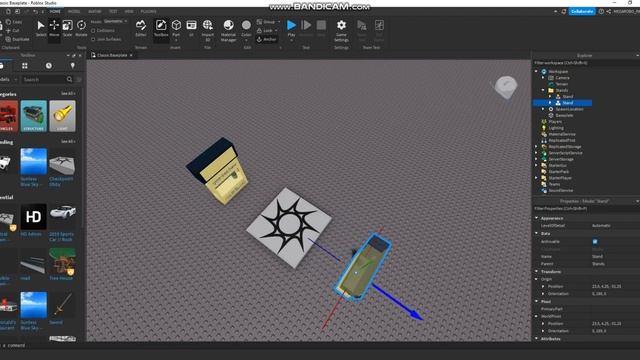Expand the selected Stand model node

pyautogui.click(x=550, y=103)
